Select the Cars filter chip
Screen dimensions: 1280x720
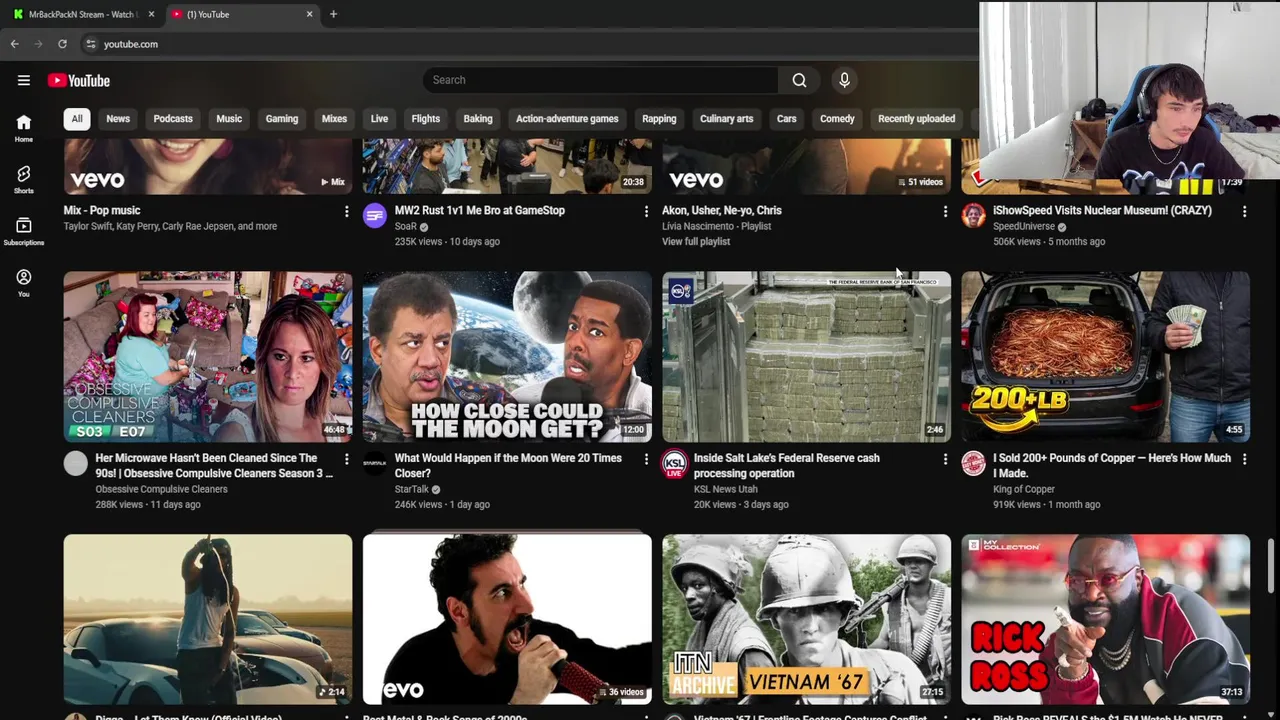[x=787, y=119]
